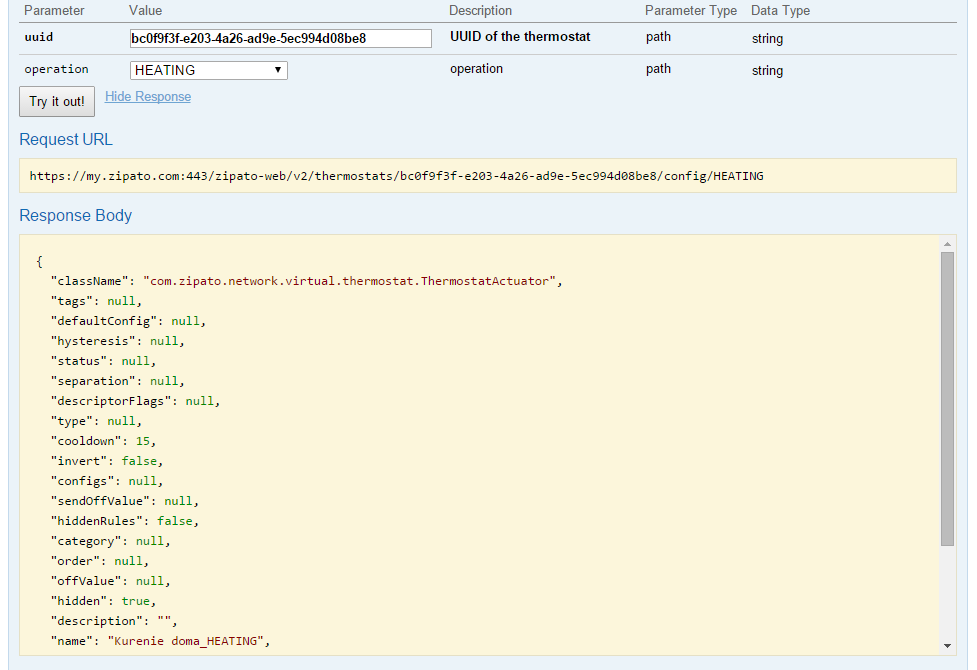Click the Data Type column header

(x=780, y=11)
